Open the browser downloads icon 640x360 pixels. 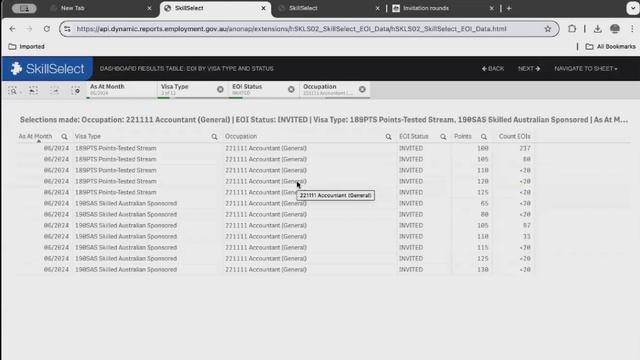(598, 29)
